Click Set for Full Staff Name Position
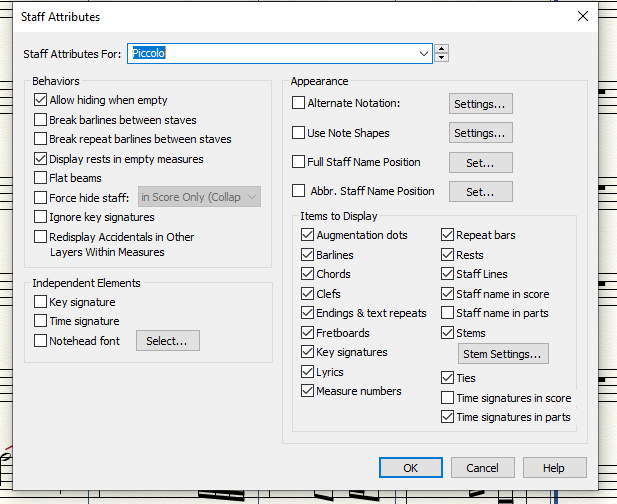 [x=480, y=162]
